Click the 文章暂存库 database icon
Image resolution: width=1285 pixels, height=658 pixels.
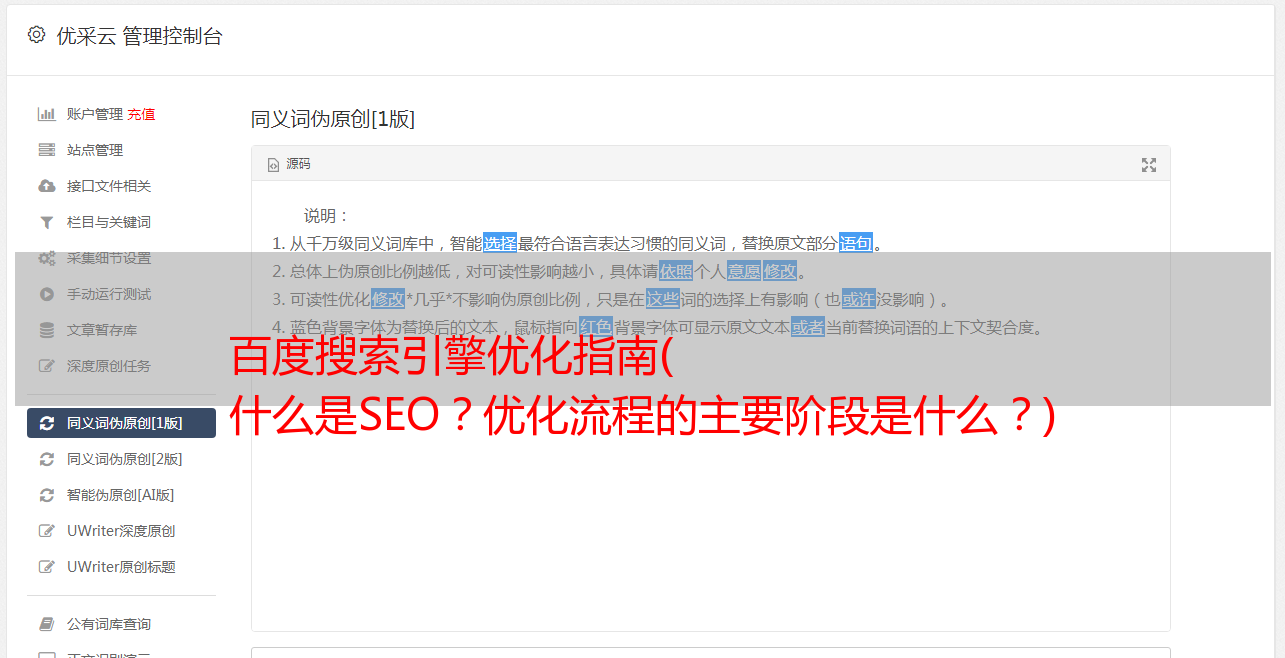[x=46, y=330]
